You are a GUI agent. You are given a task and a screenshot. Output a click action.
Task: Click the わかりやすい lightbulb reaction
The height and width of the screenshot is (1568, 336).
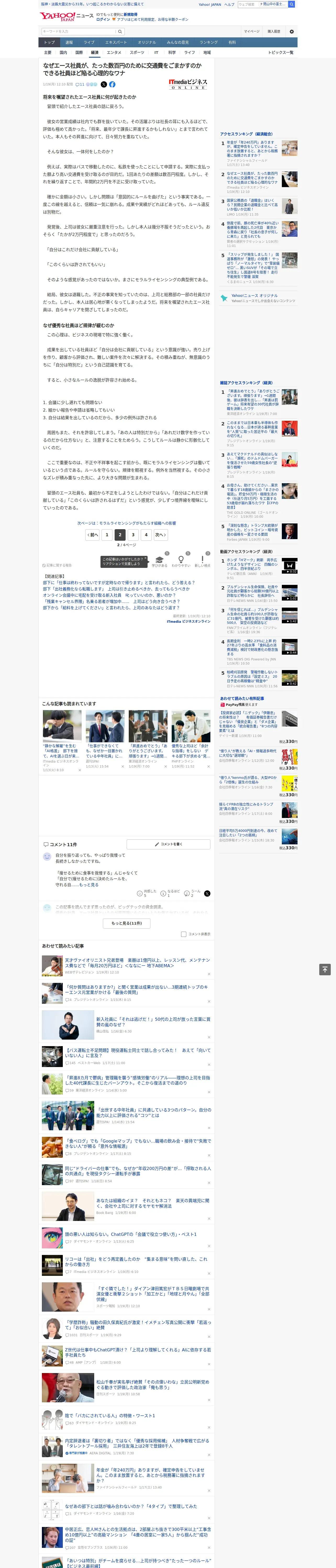click(181, 560)
